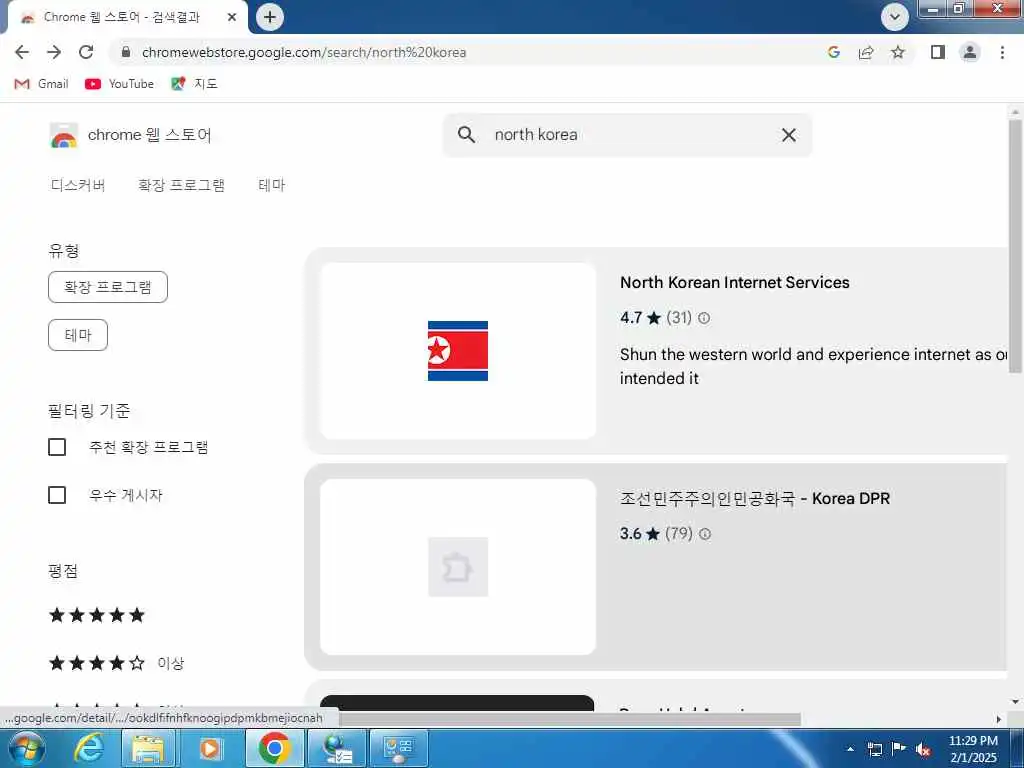The image size is (1024, 768).
Task: Close the Chrome web store tab
Action: (x=232, y=17)
